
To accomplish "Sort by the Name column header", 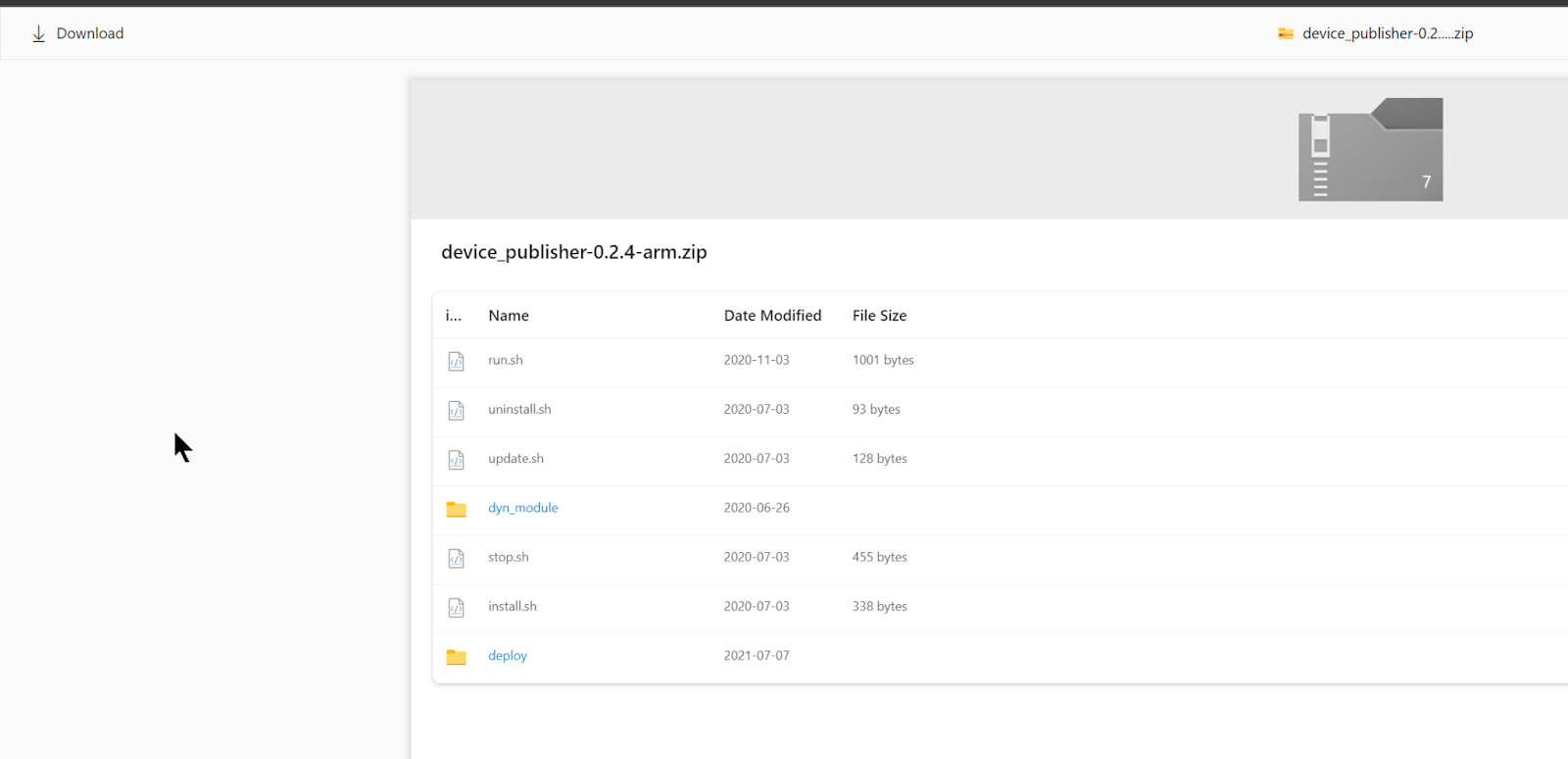I will (509, 316).
